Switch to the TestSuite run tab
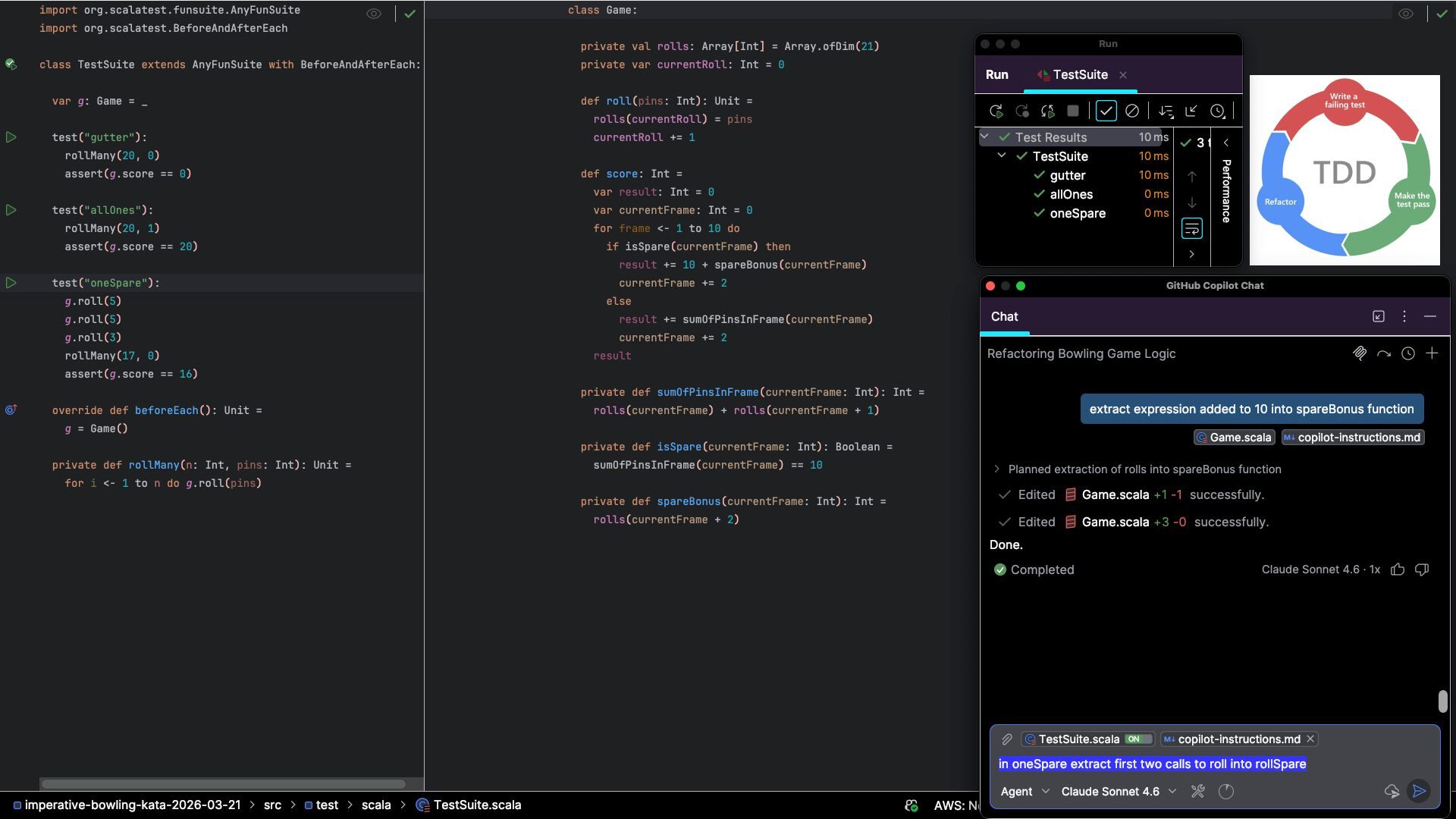The image size is (1456, 819). click(1080, 74)
